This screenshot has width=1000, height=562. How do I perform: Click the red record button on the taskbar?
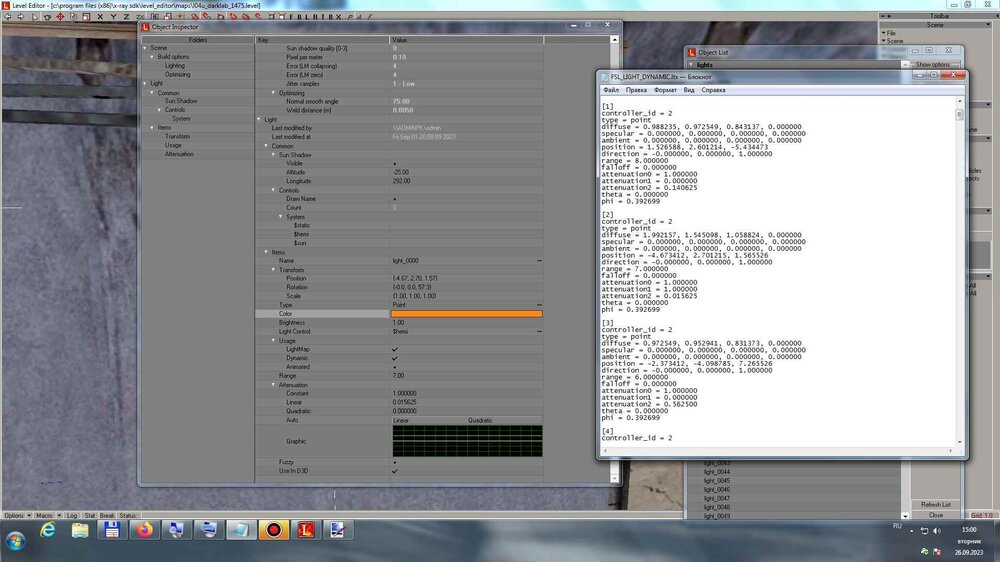271,529
